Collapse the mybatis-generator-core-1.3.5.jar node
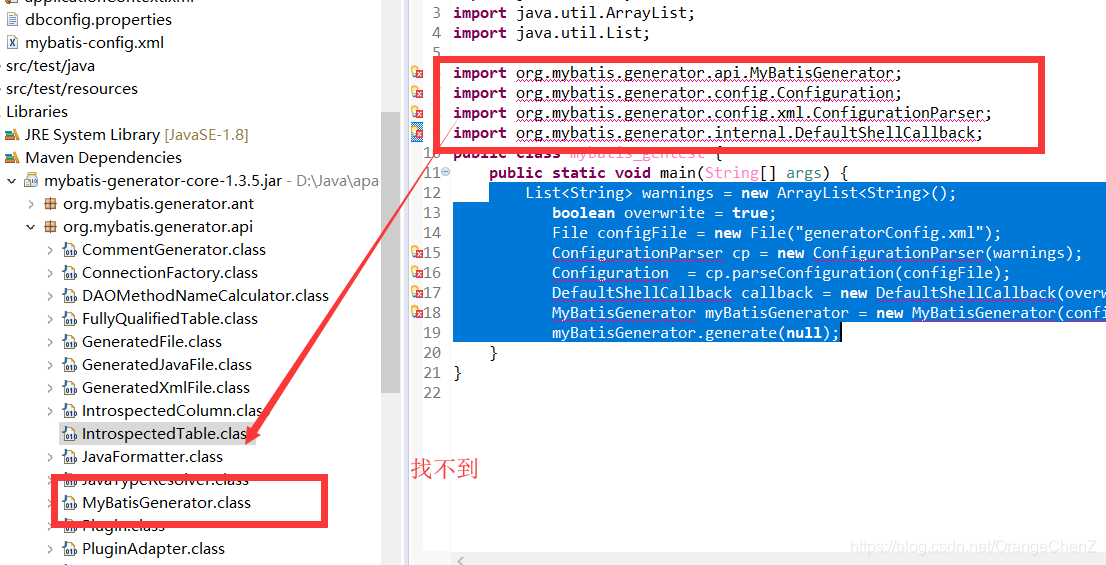Image resolution: width=1106 pixels, height=565 pixels. click(11, 181)
